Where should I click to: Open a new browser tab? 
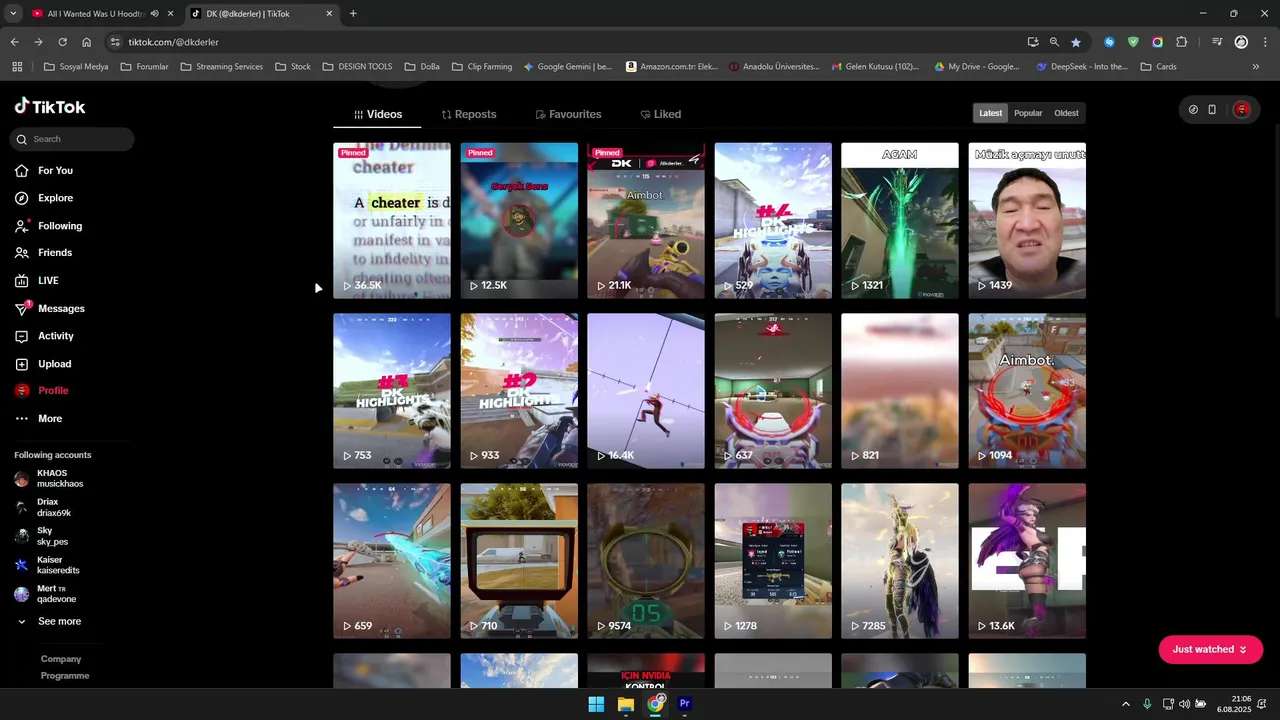(x=353, y=14)
